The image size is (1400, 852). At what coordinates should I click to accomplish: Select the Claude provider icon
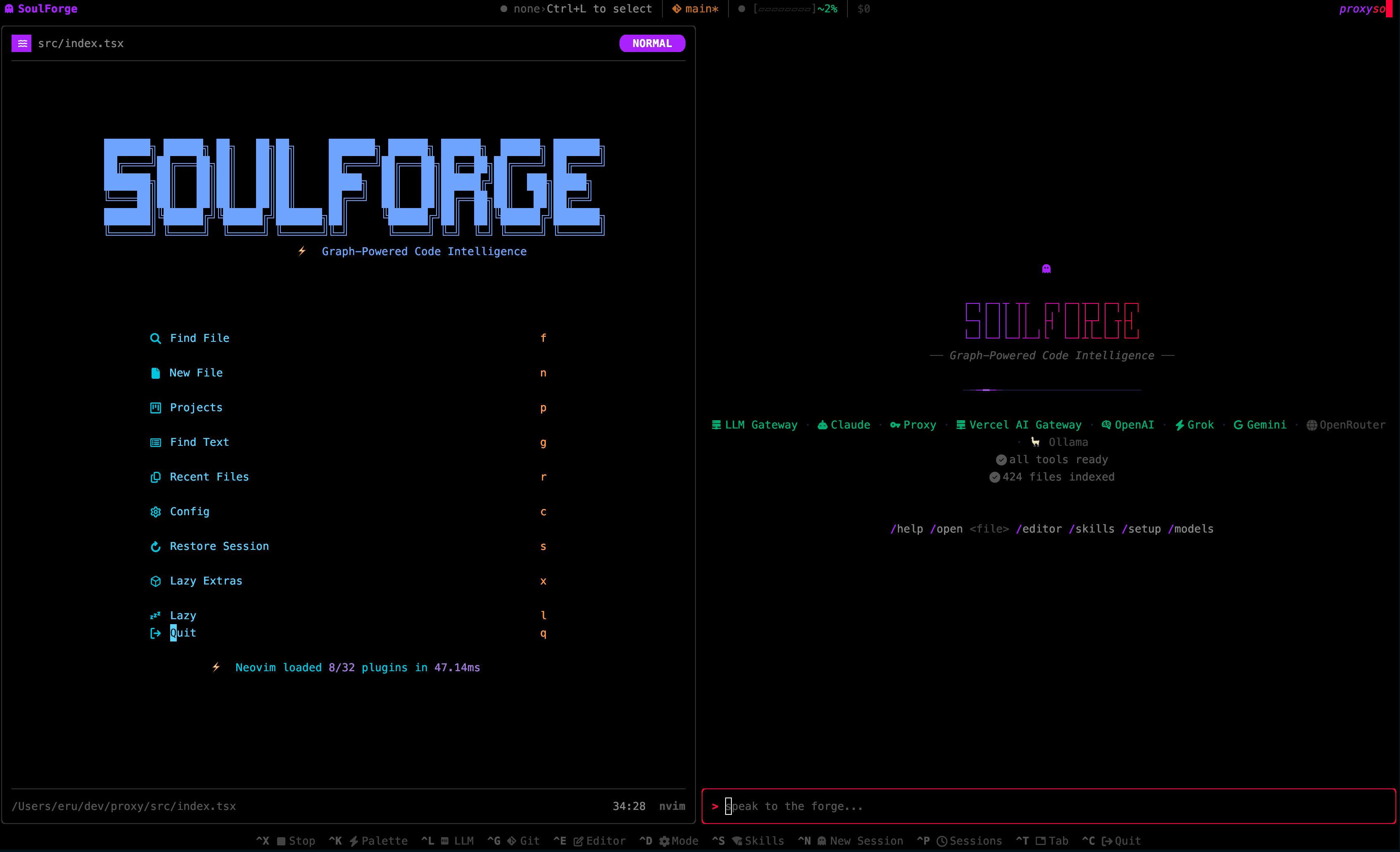[822, 424]
